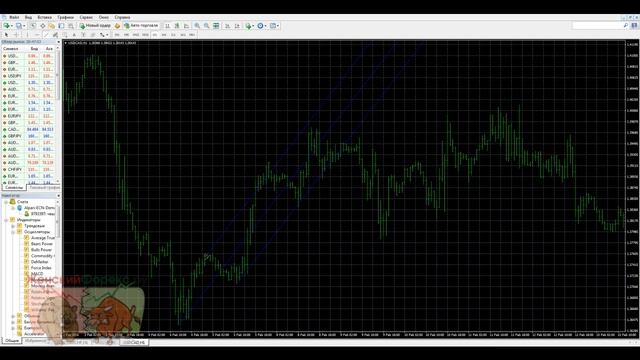Switch to M15 timeframe
The height and width of the screenshot is (360, 640).
(x=136, y=35)
